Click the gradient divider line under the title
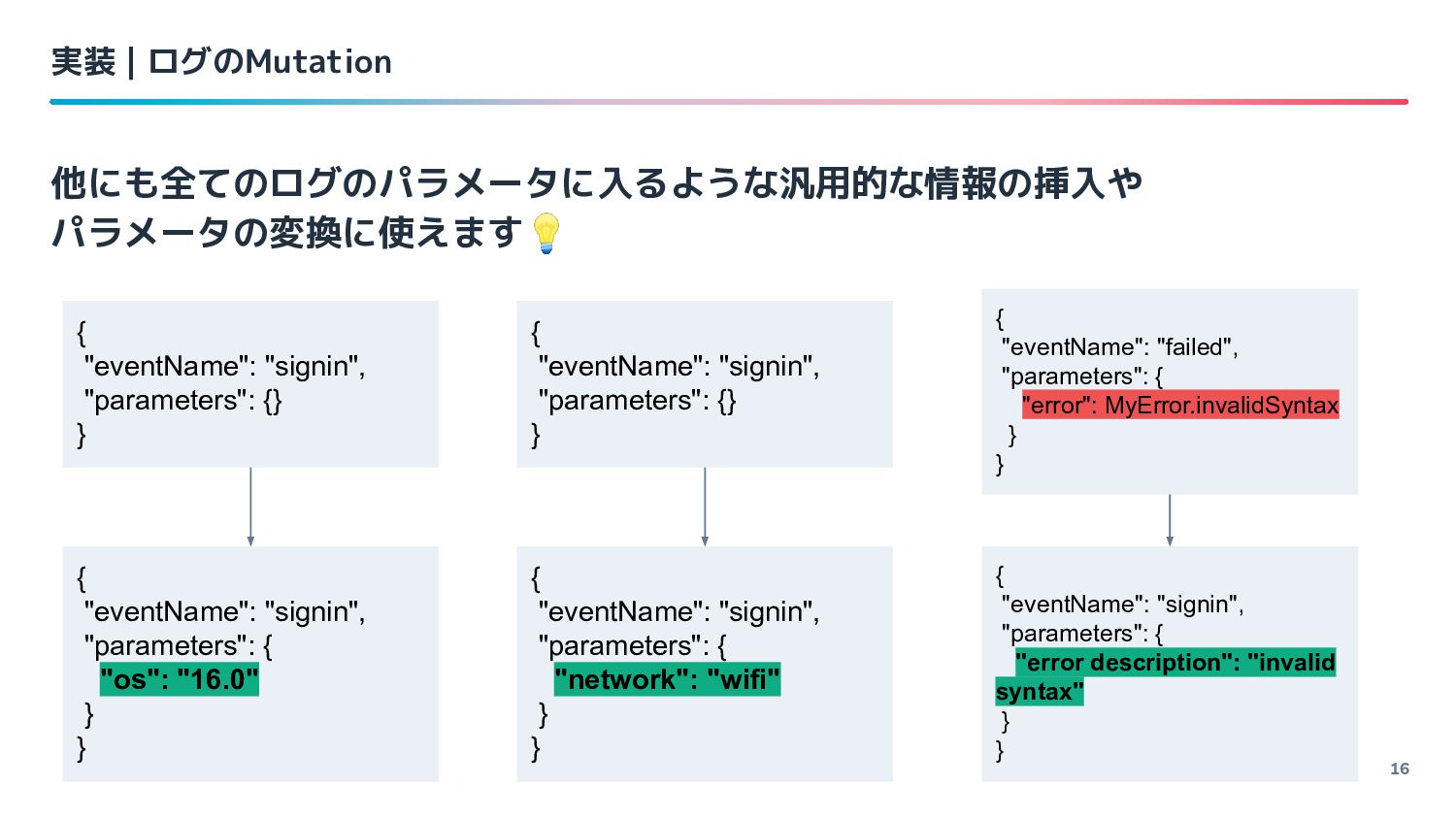The image size is (1456, 819). coord(728,101)
